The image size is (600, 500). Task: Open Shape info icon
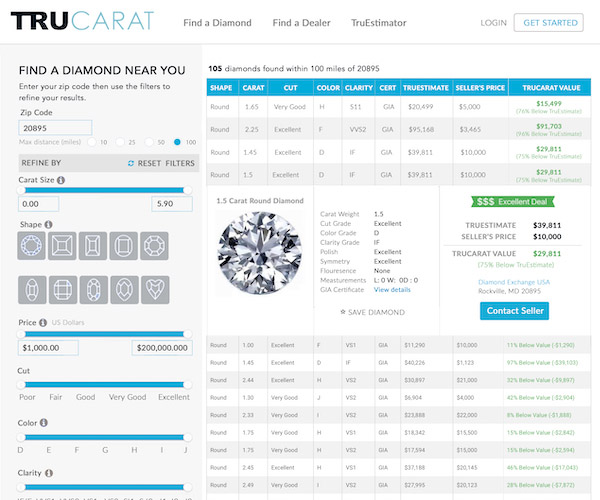click(x=48, y=225)
